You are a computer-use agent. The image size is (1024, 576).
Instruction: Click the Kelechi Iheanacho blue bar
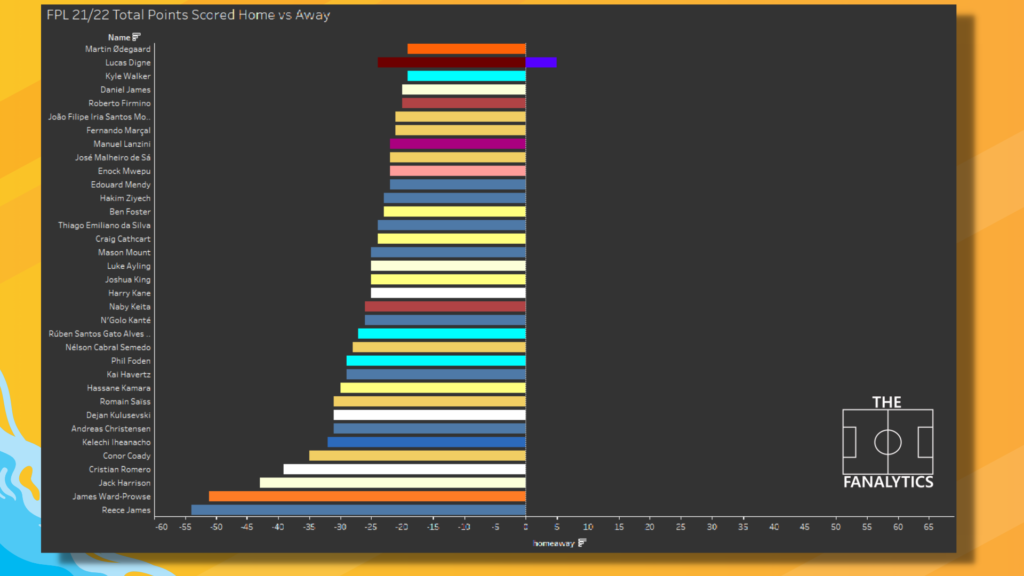point(426,442)
